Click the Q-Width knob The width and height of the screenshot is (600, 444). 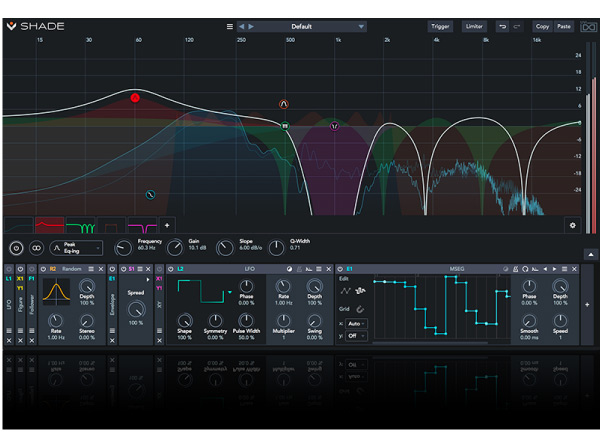pos(276,248)
